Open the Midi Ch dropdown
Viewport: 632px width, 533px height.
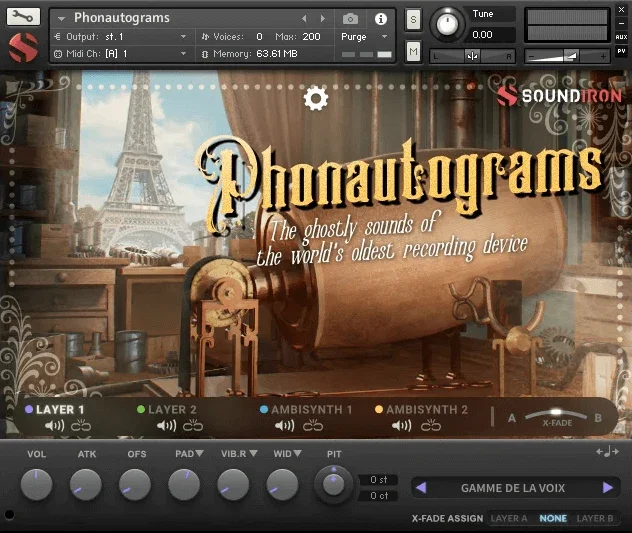point(120,54)
